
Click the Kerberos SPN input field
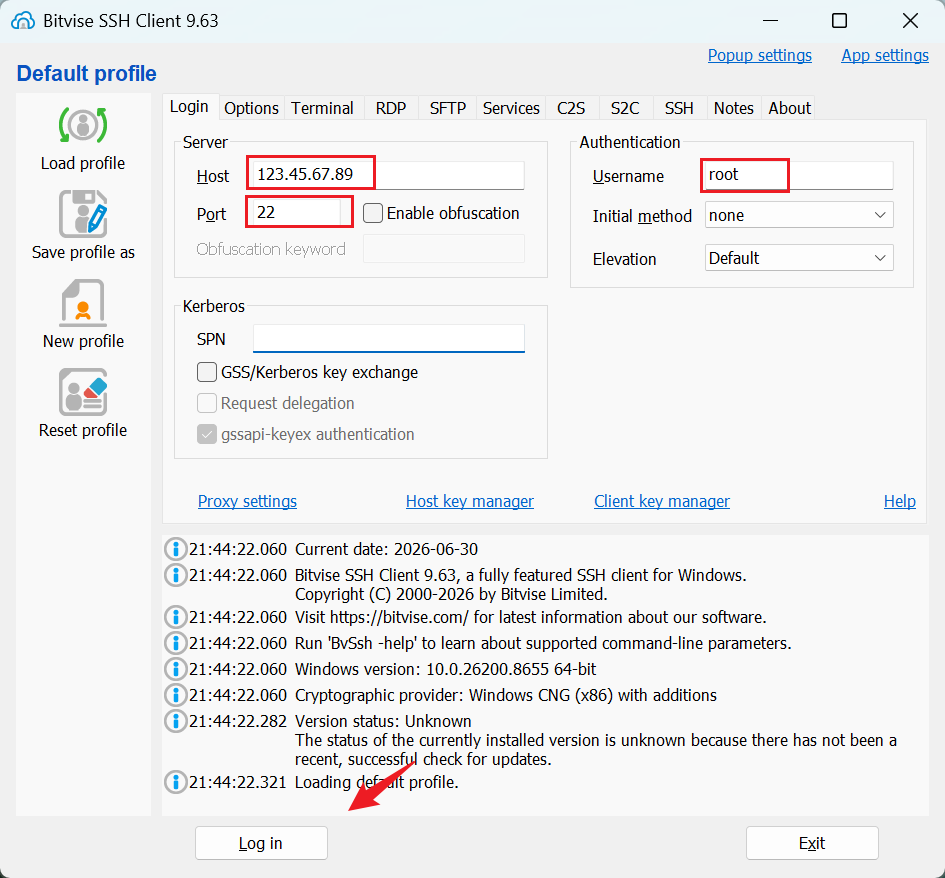389,339
